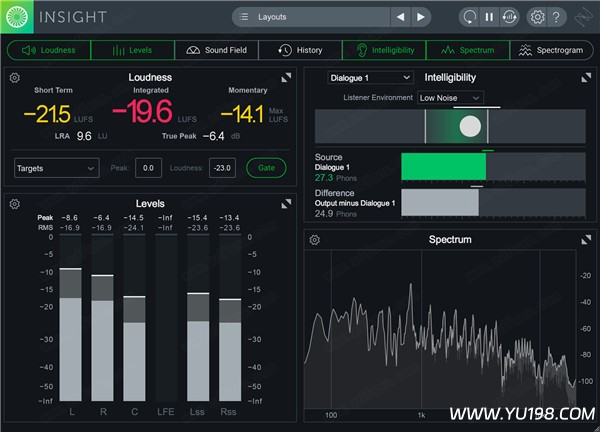
Task: Click the True Peak -6.4 value
Action: [x=214, y=136]
